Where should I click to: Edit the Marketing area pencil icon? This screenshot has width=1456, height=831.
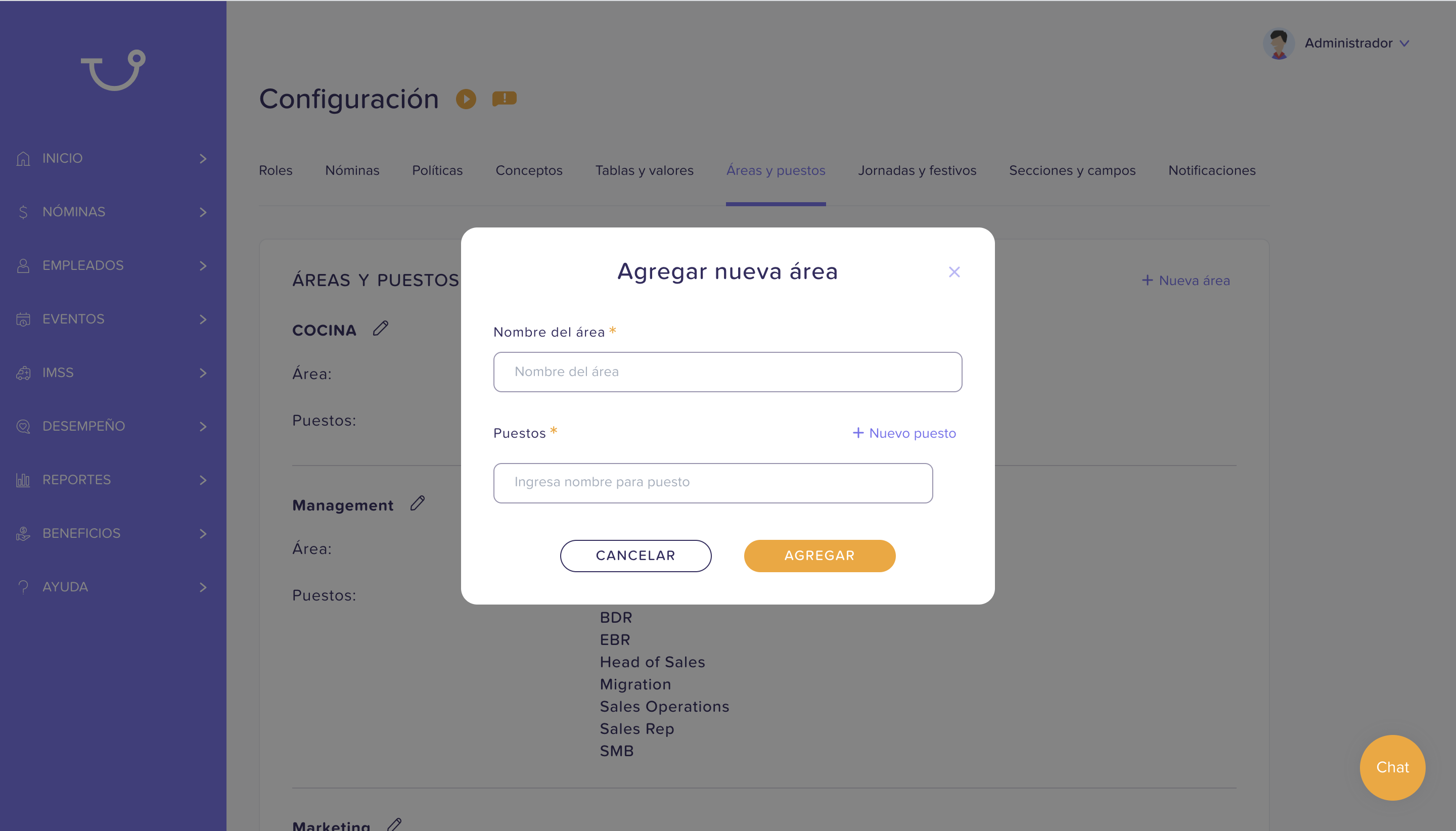point(394,823)
